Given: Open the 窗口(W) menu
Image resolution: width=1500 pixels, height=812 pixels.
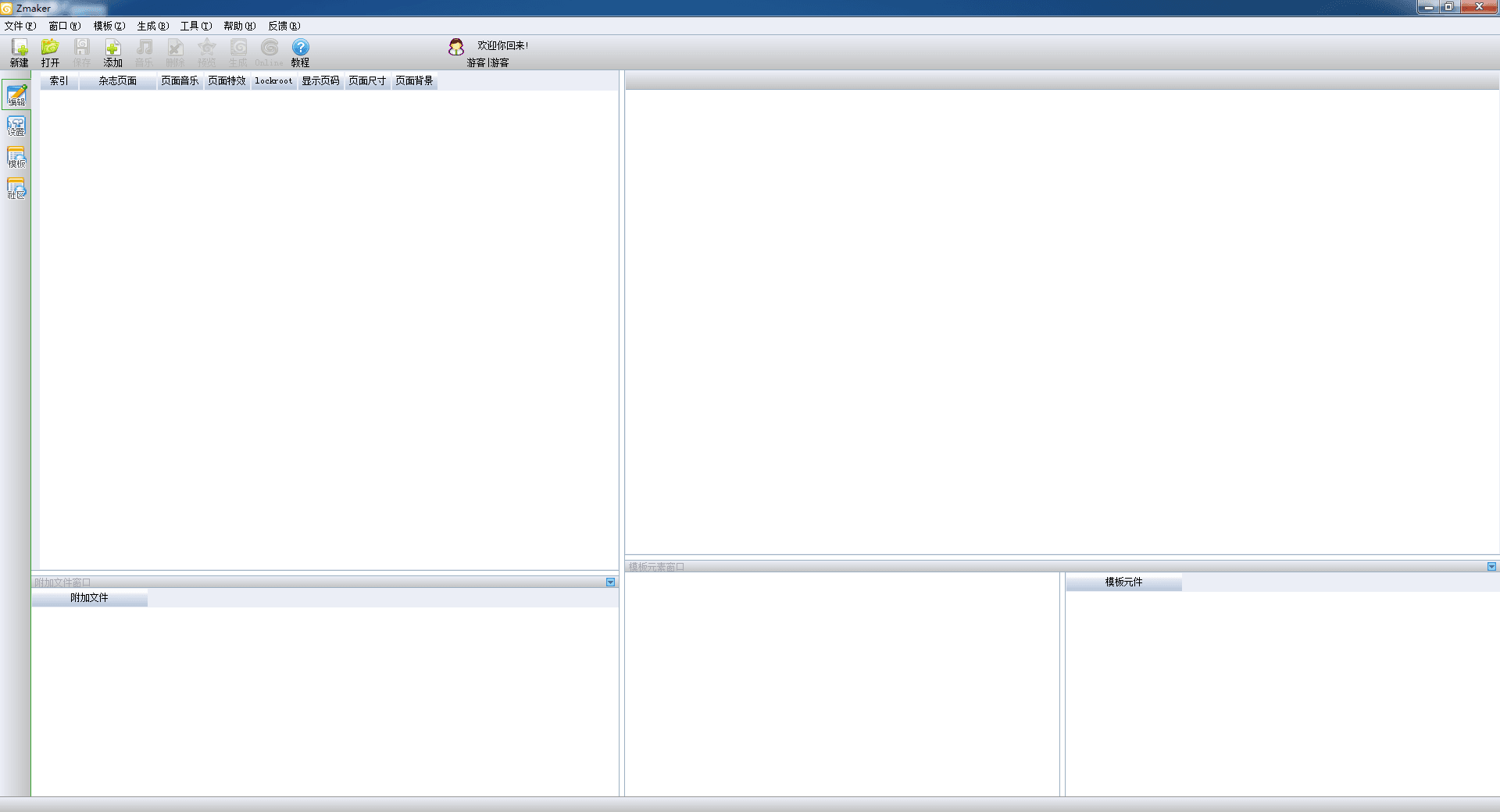Looking at the screenshot, I should point(65,26).
